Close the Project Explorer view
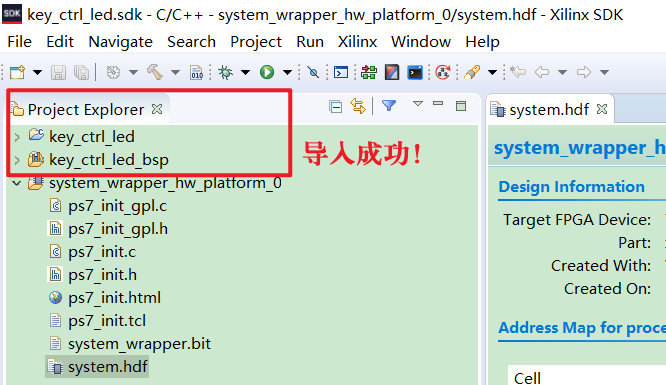This screenshot has height=385, width=666. pyautogui.click(x=157, y=109)
